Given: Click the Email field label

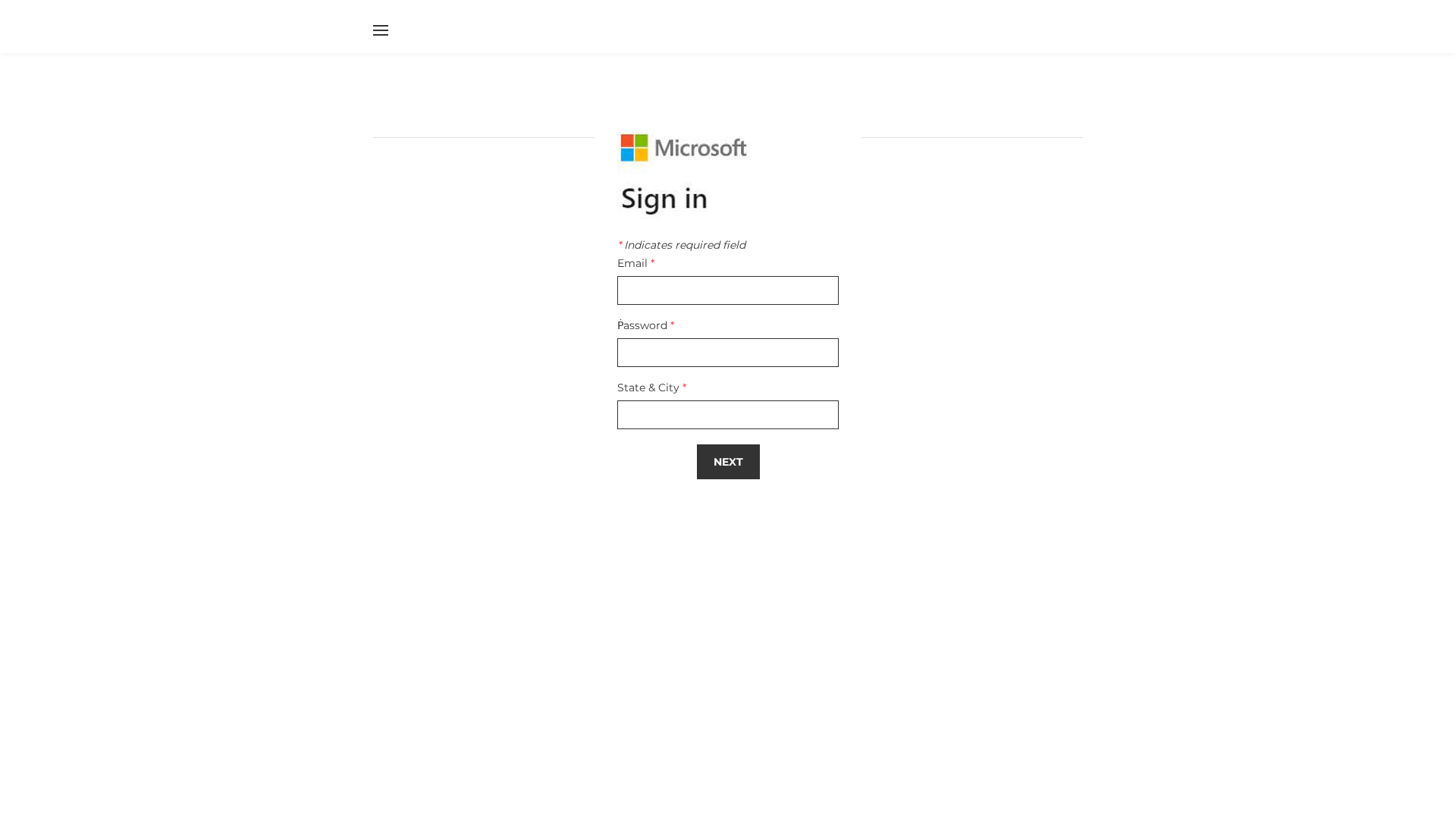Looking at the screenshot, I should tap(632, 263).
